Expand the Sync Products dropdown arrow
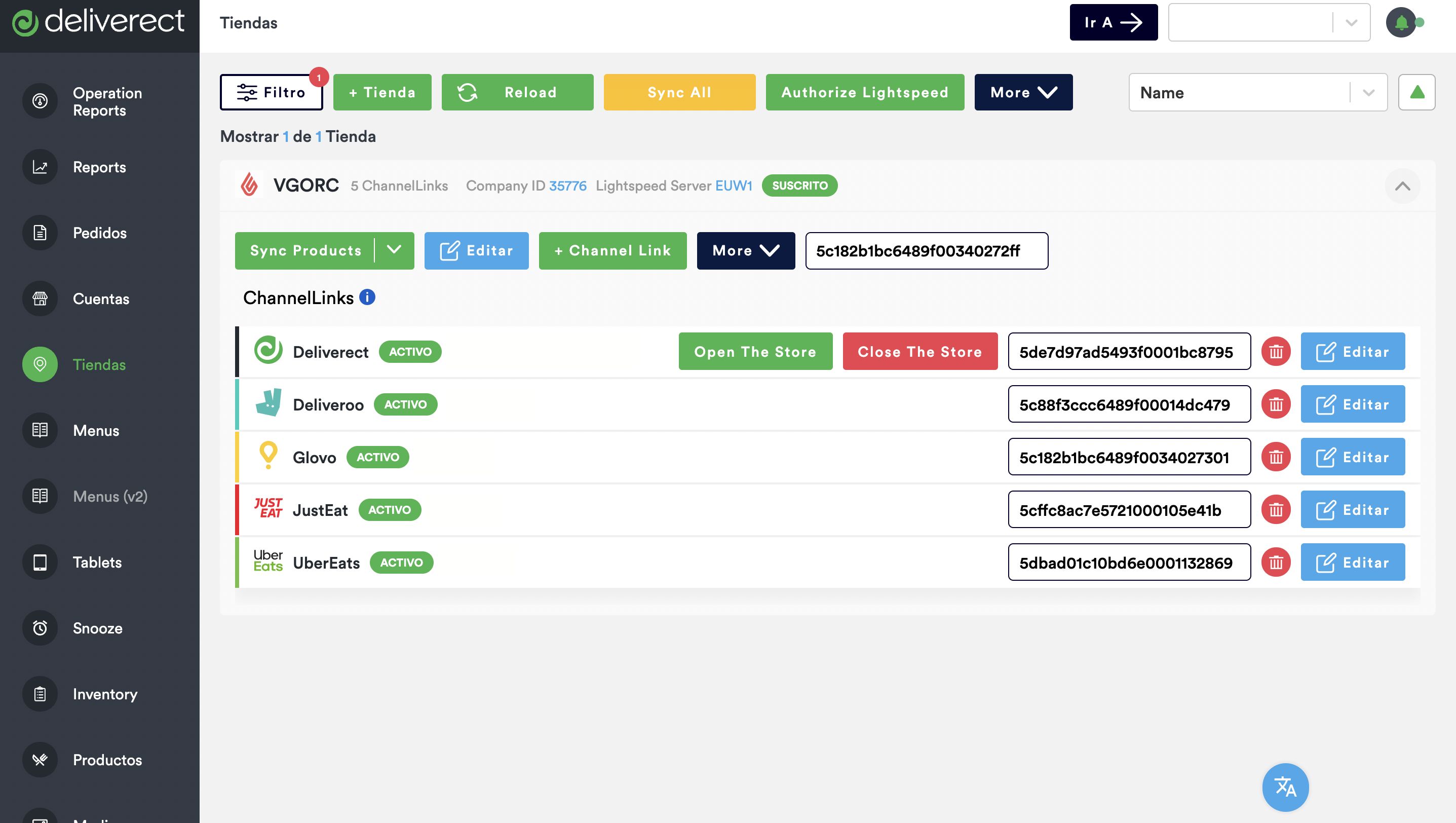Image resolution: width=1456 pixels, height=823 pixels. click(394, 250)
